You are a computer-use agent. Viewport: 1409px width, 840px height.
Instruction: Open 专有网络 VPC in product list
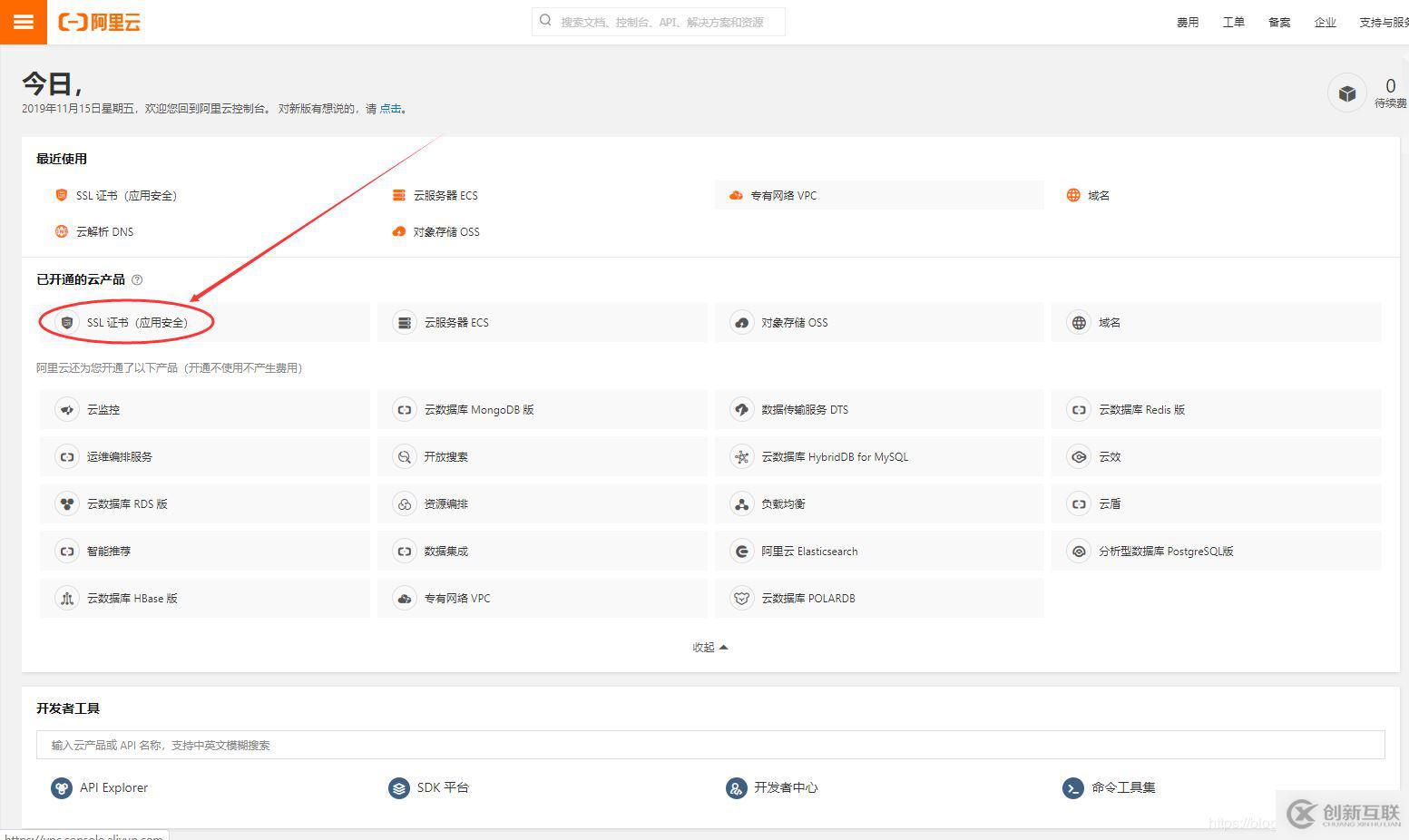point(543,599)
